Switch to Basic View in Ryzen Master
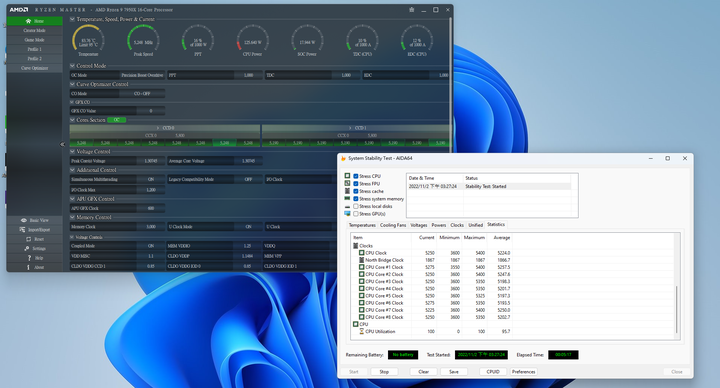This screenshot has height=388, width=720. click(x=34, y=220)
